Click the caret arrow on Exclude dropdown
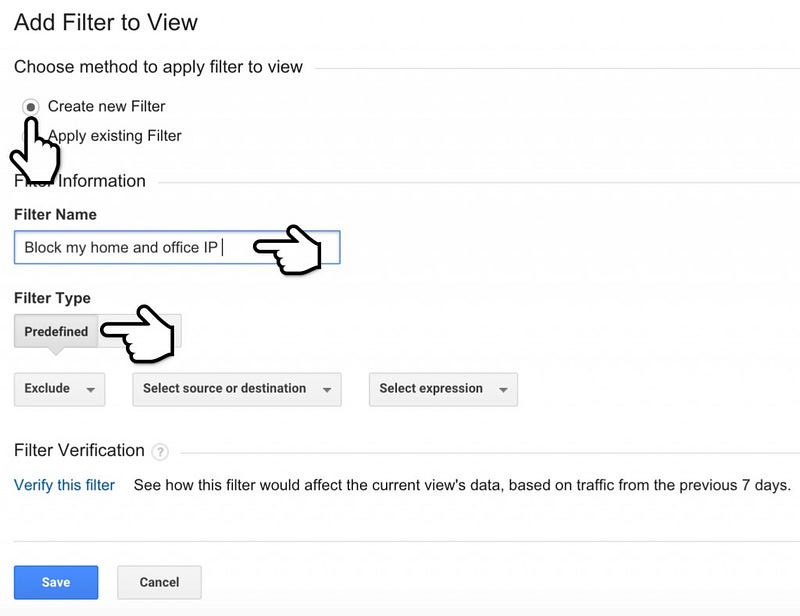Image resolution: width=800 pixels, height=616 pixels. [x=91, y=390]
